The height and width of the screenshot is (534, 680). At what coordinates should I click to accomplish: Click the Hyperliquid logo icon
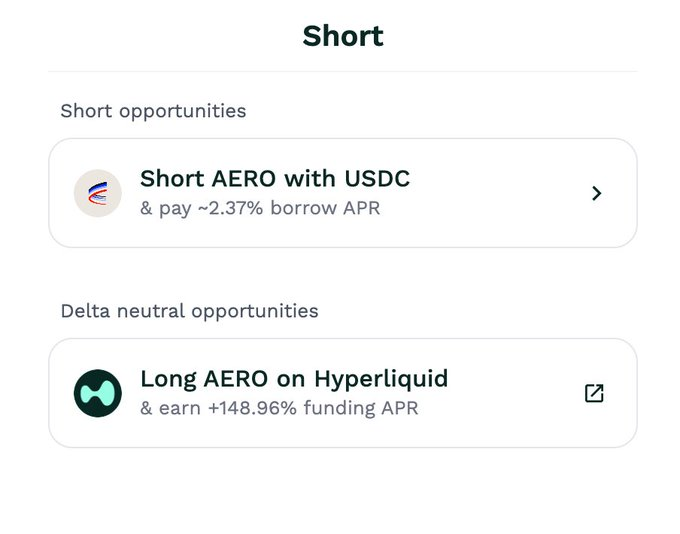98,393
